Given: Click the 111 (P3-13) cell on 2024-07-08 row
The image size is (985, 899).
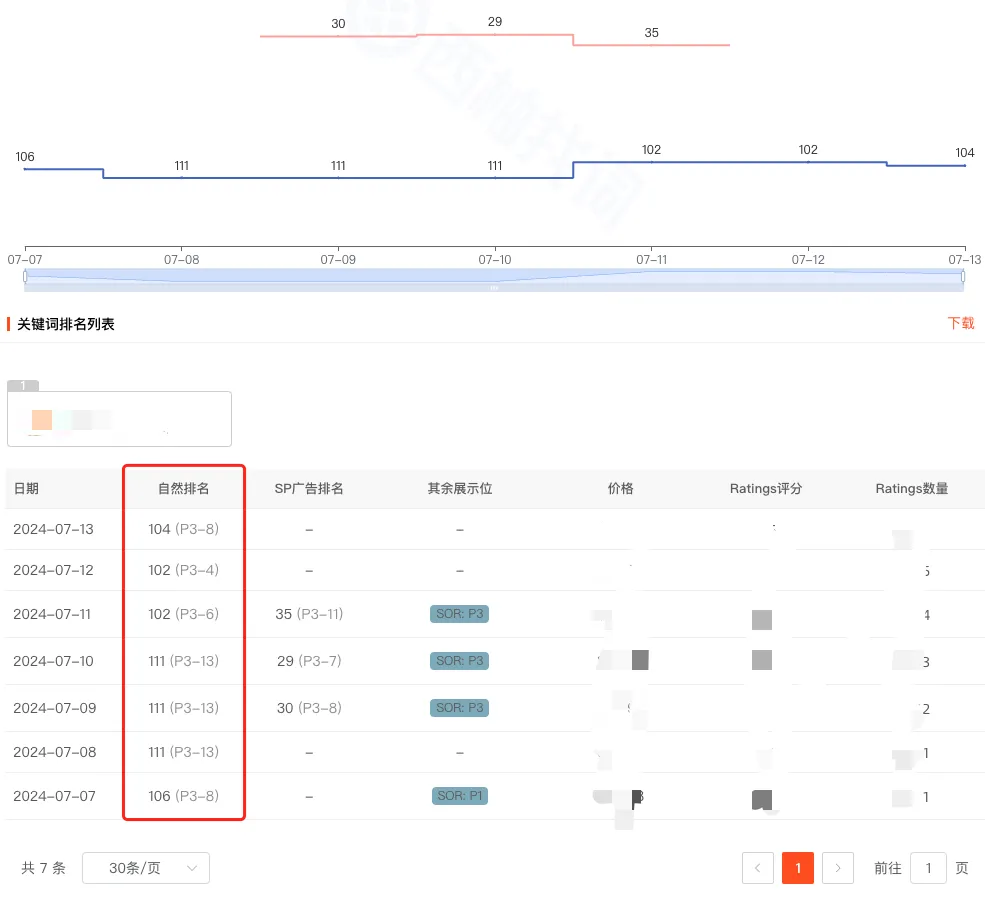Looking at the screenshot, I should click(x=183, y=752).
